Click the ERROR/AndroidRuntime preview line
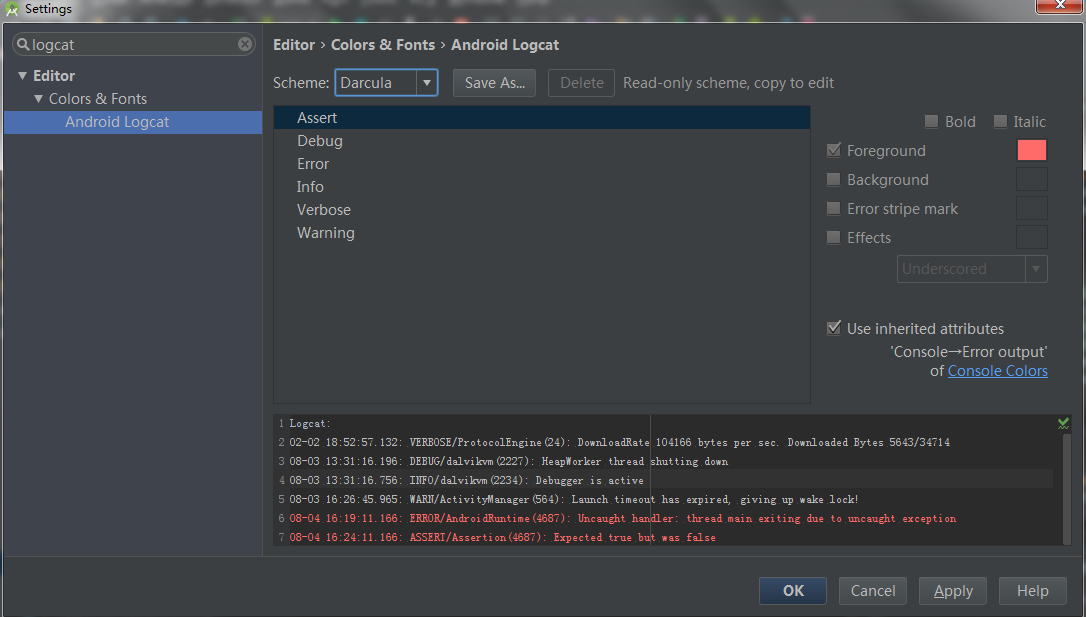This screenshot has height=617, width=1086. 623,518
